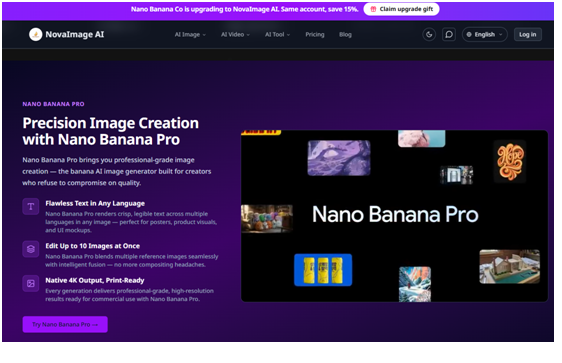Image resolution: width=562 pixels, height=363 pixels.
Task: Open the Blog page
Action: tap(345, 34)
